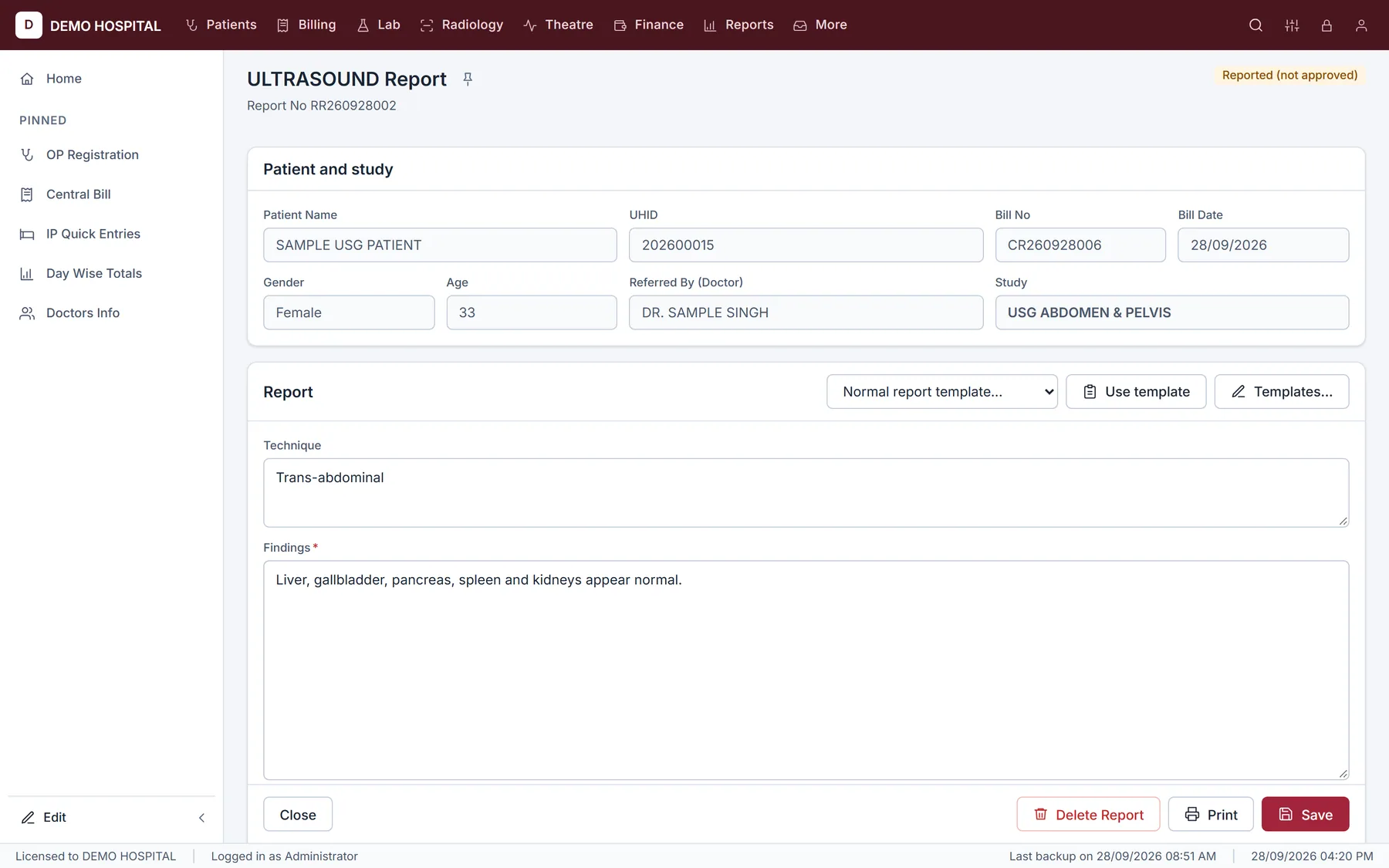Open the Lab menu
Image resolution: width=1389 pixels, height=868 pixels.
pos(379,25)
